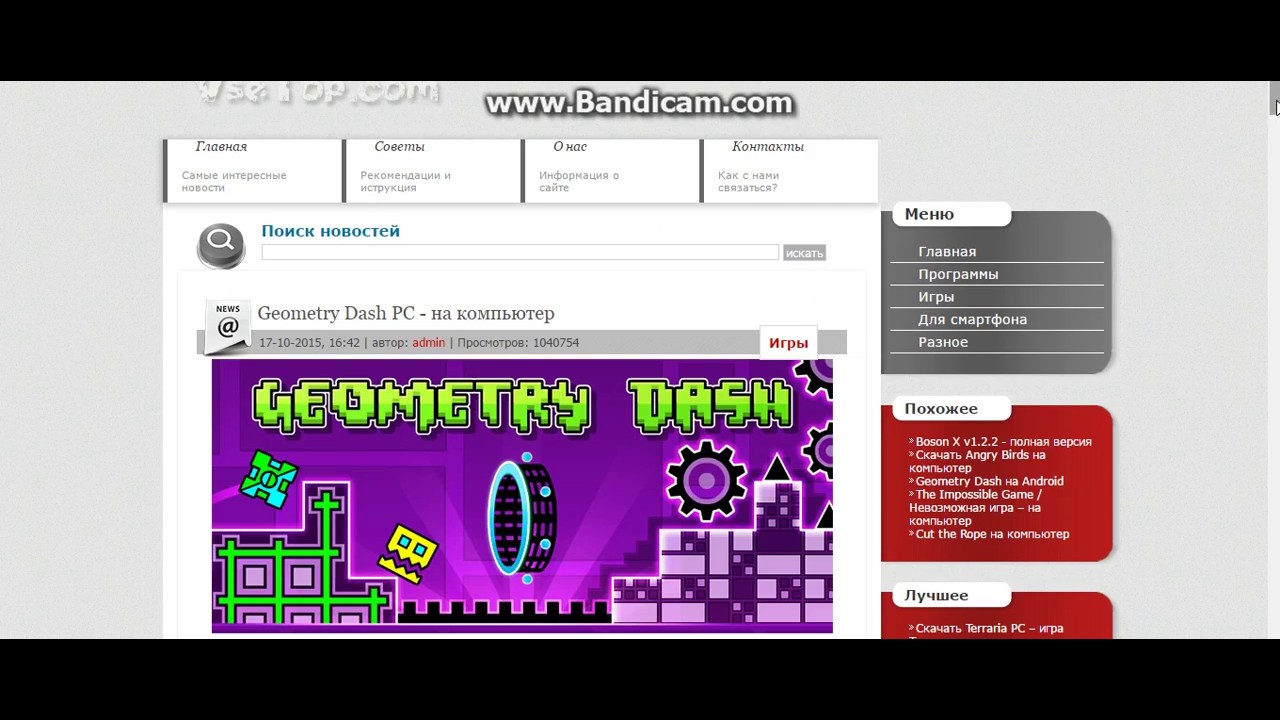The width and height of the screenshot is (1280, 720).
Task: Click the admin author link
Action: click(x=428, y=342)
